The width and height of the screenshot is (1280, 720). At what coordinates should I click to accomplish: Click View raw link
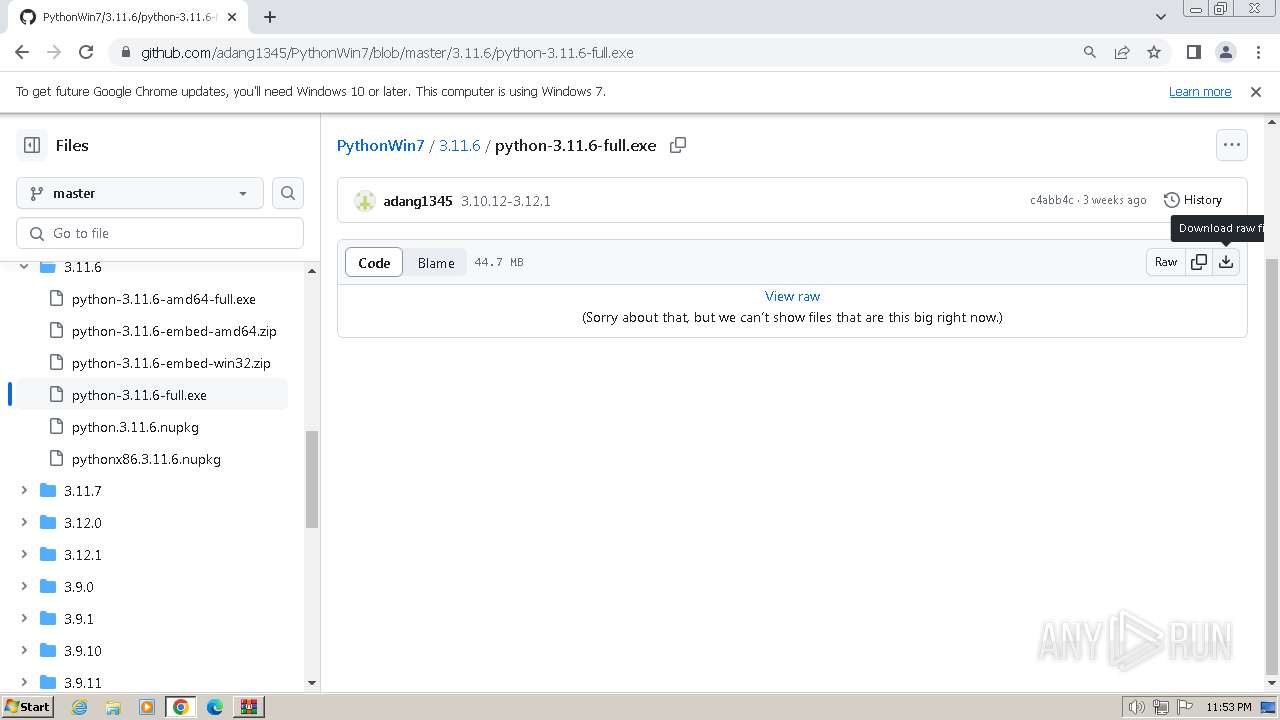[x=792, y=296]
